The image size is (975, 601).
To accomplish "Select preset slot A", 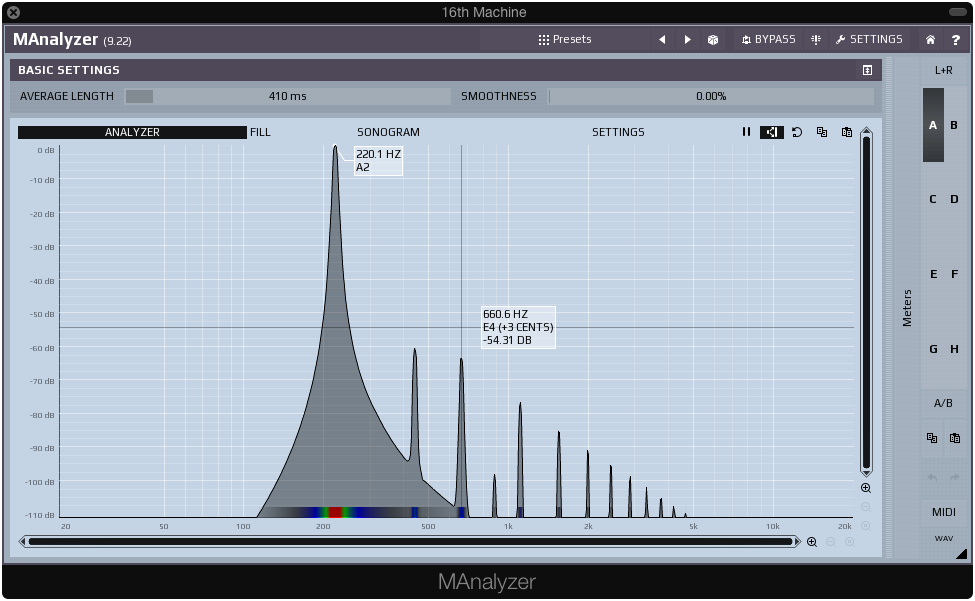I will coord(933,125).
